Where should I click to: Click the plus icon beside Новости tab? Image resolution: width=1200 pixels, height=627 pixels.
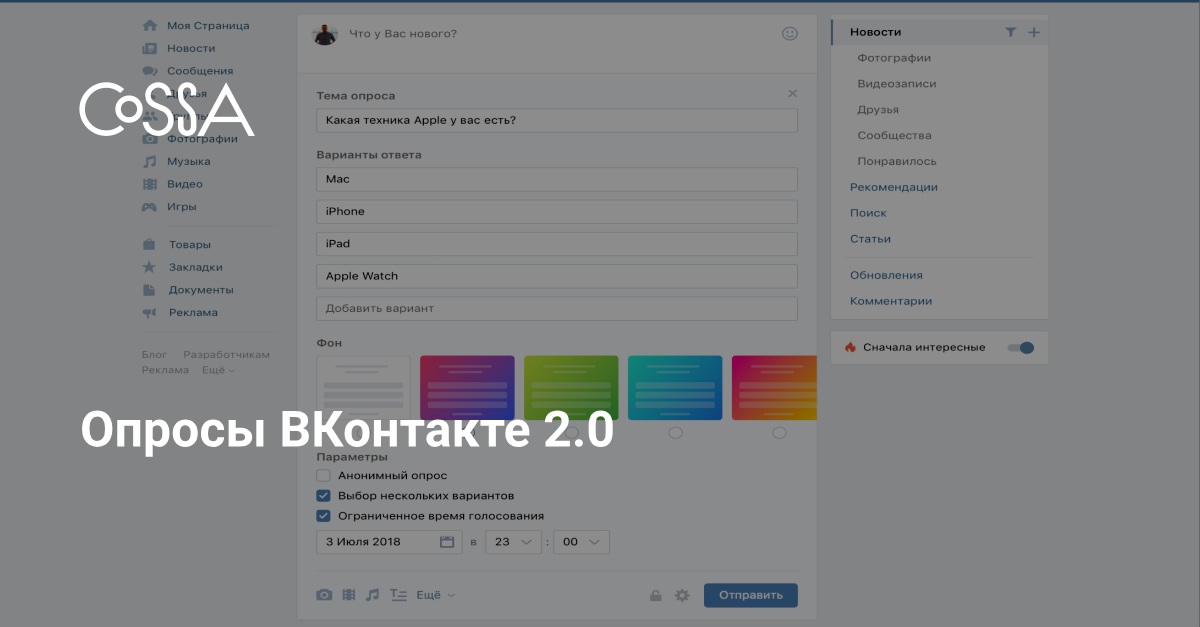pos(1034,33)
